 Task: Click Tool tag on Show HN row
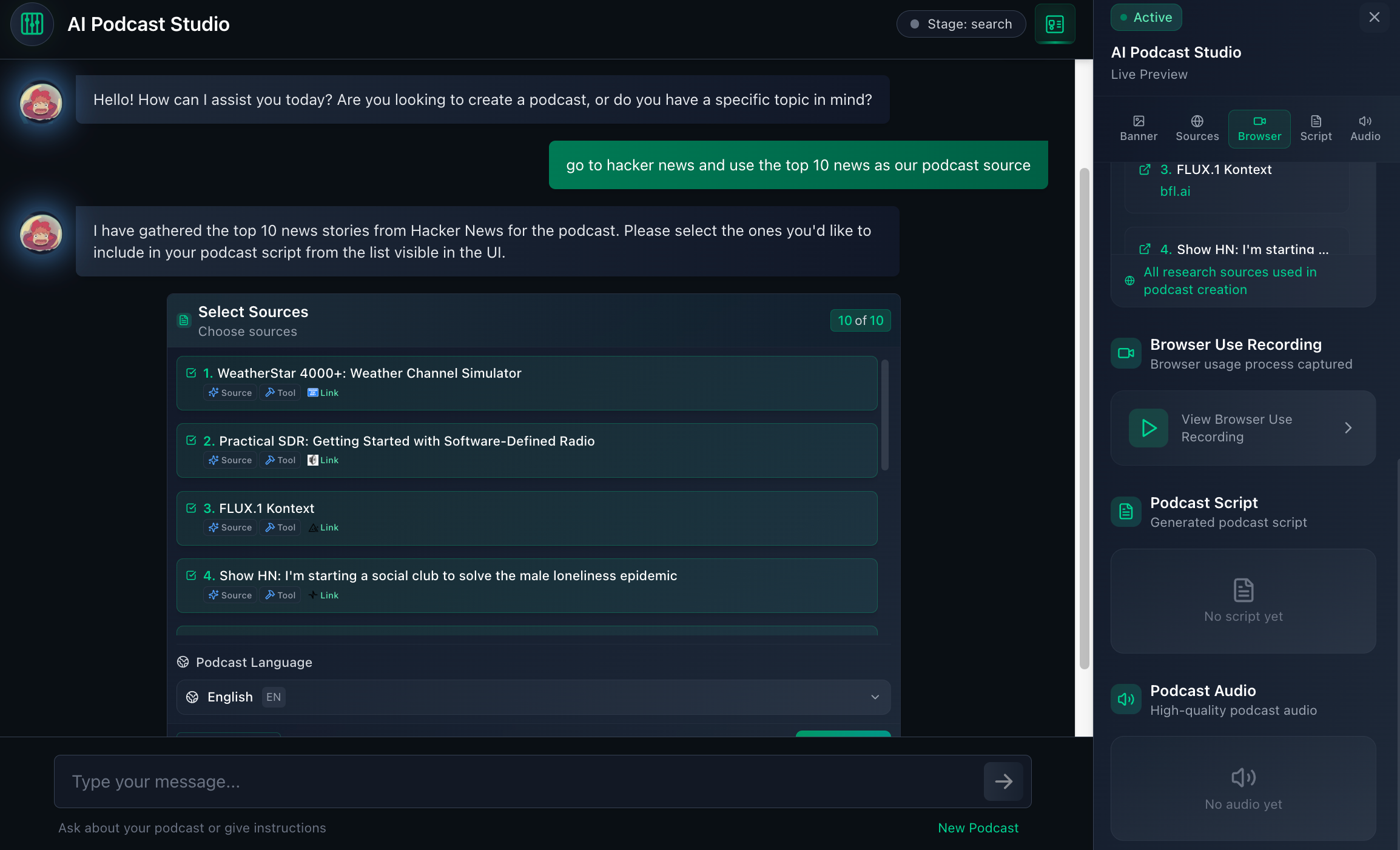click(280, 595)
